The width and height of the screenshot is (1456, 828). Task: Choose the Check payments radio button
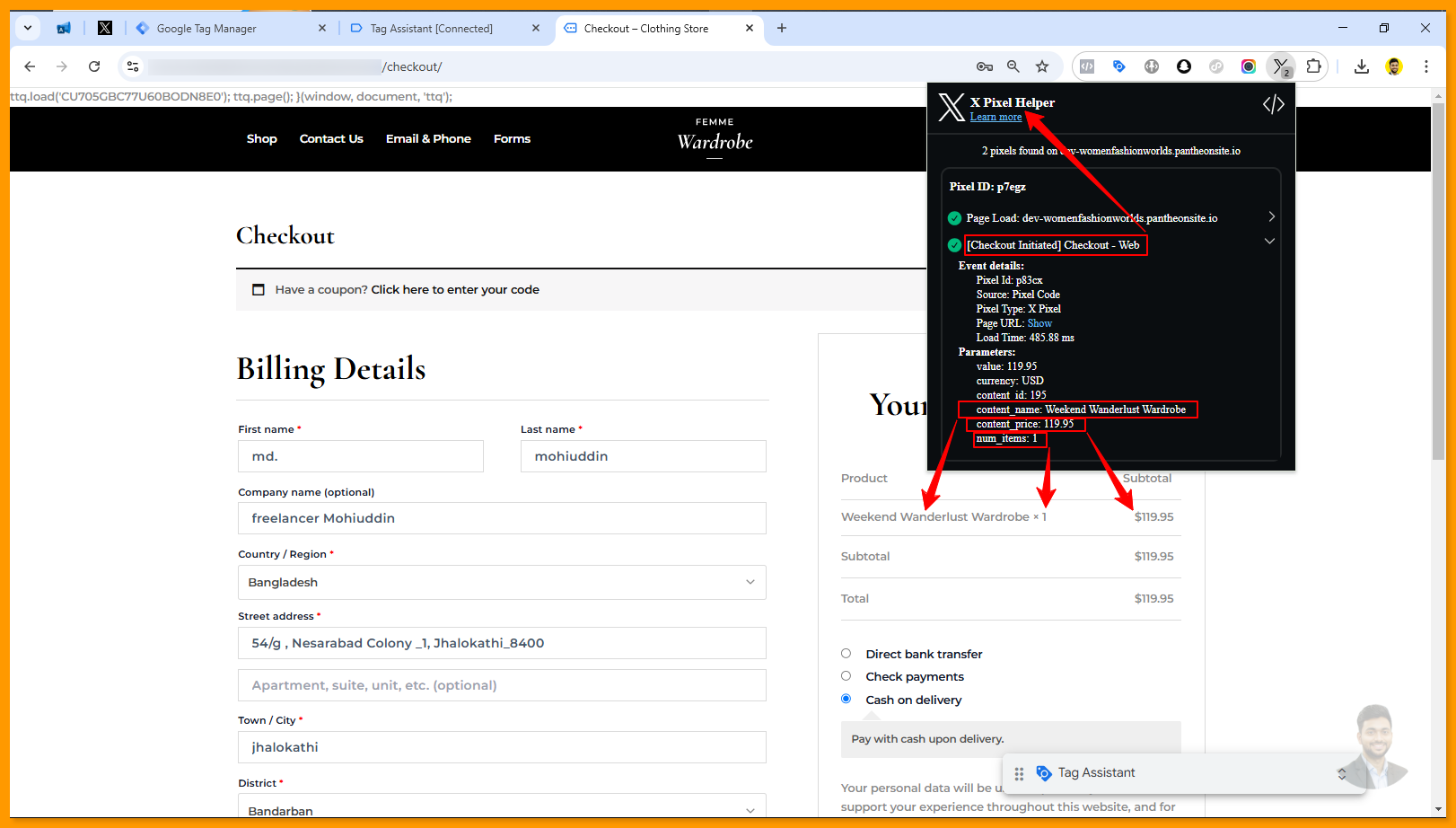coord(846,676)
